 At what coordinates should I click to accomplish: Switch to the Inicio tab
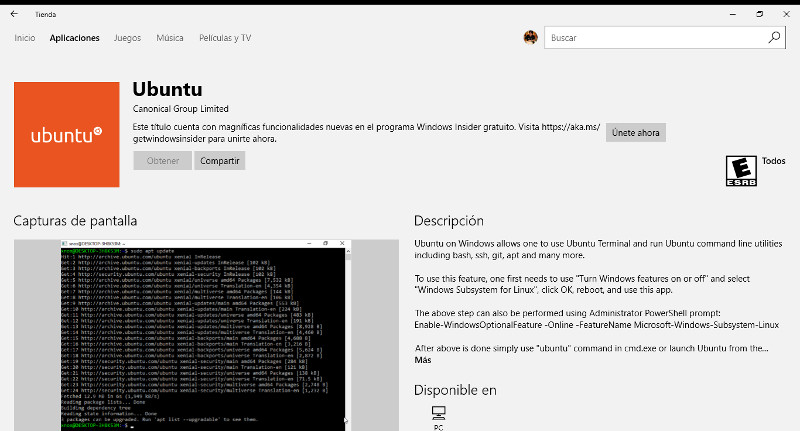(25, 38)
